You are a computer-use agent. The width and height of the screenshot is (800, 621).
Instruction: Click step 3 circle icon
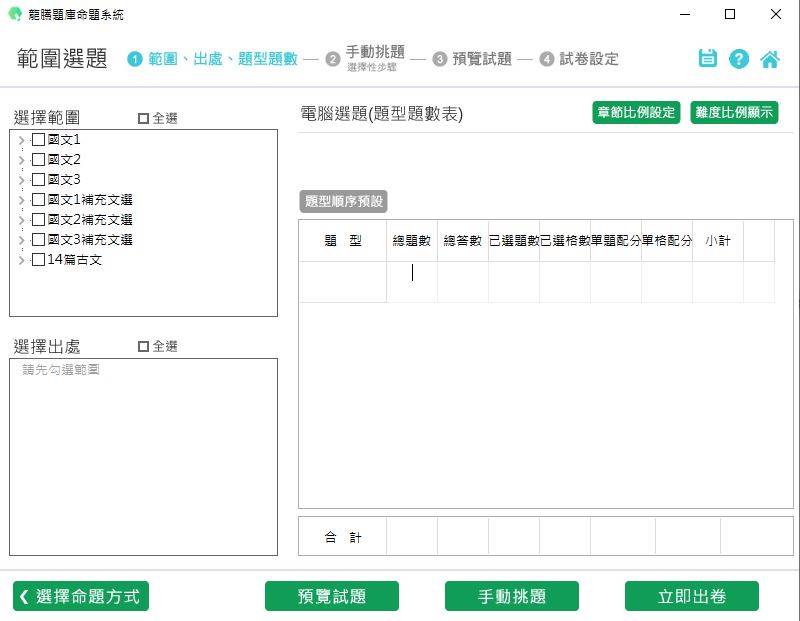pos(439,59)
